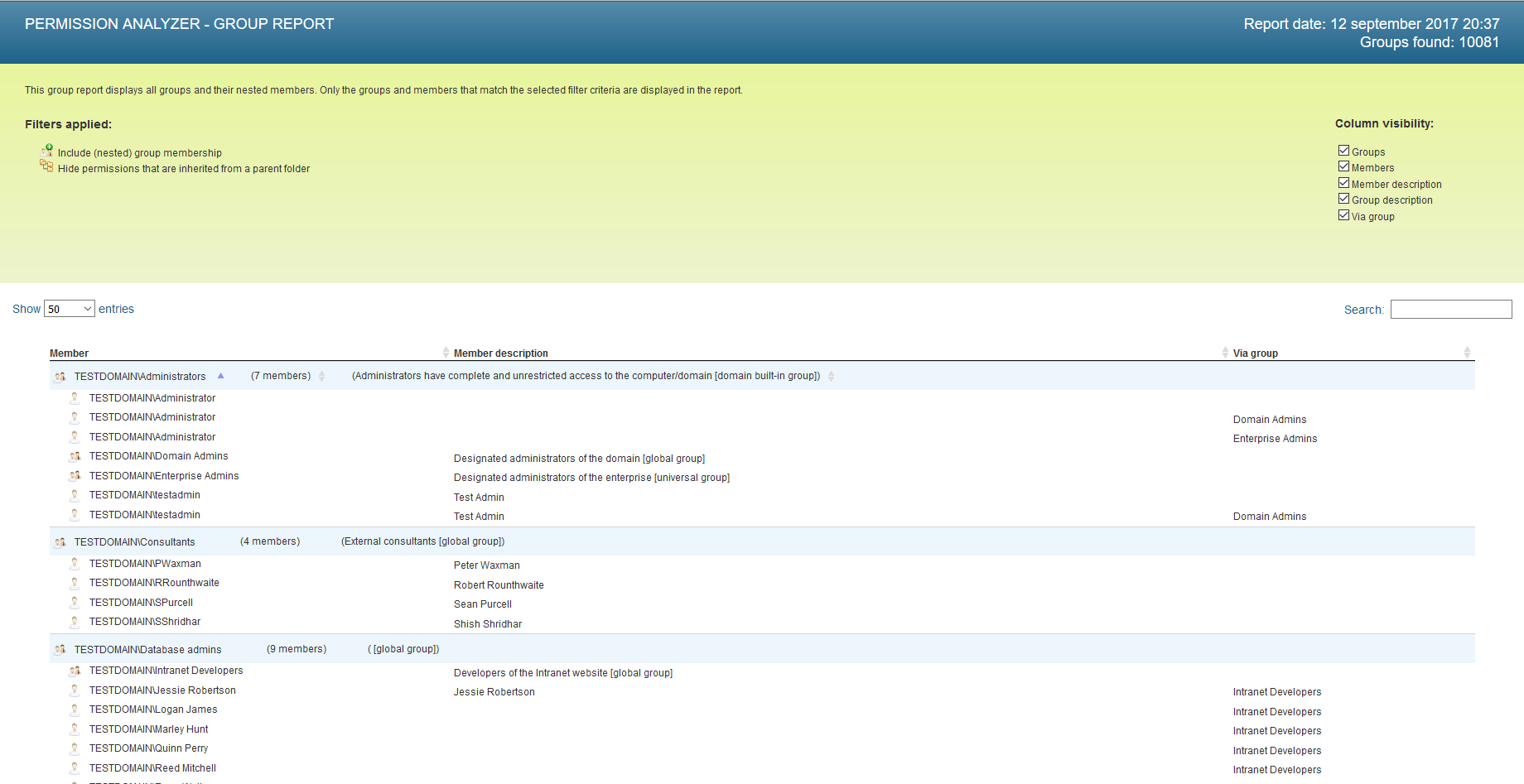
Task: Click Via group value for Reed Mitchell
Action: click(1277, 770)
